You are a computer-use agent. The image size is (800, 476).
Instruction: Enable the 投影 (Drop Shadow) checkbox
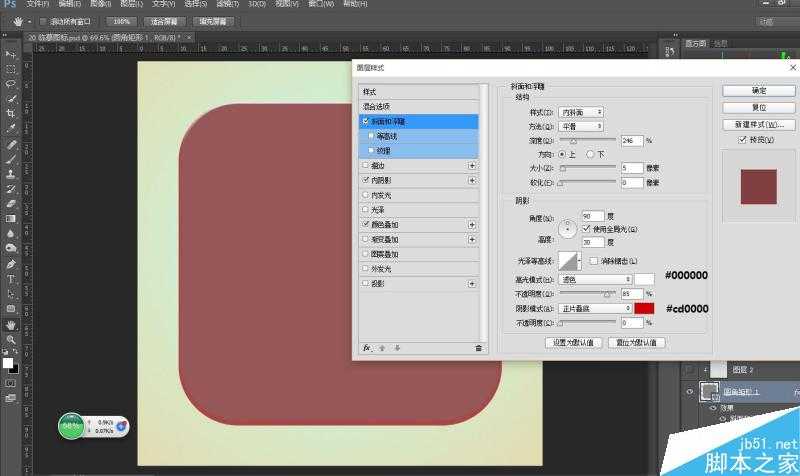(366, 284)
